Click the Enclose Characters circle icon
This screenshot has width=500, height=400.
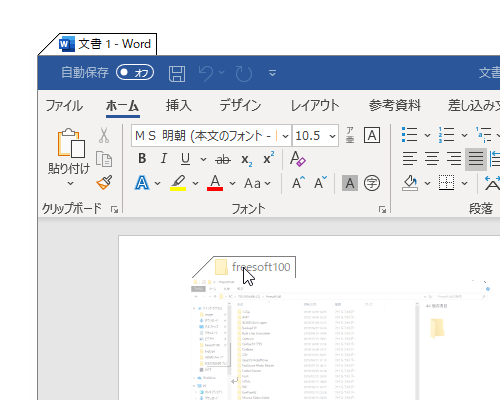coord(372,183)
